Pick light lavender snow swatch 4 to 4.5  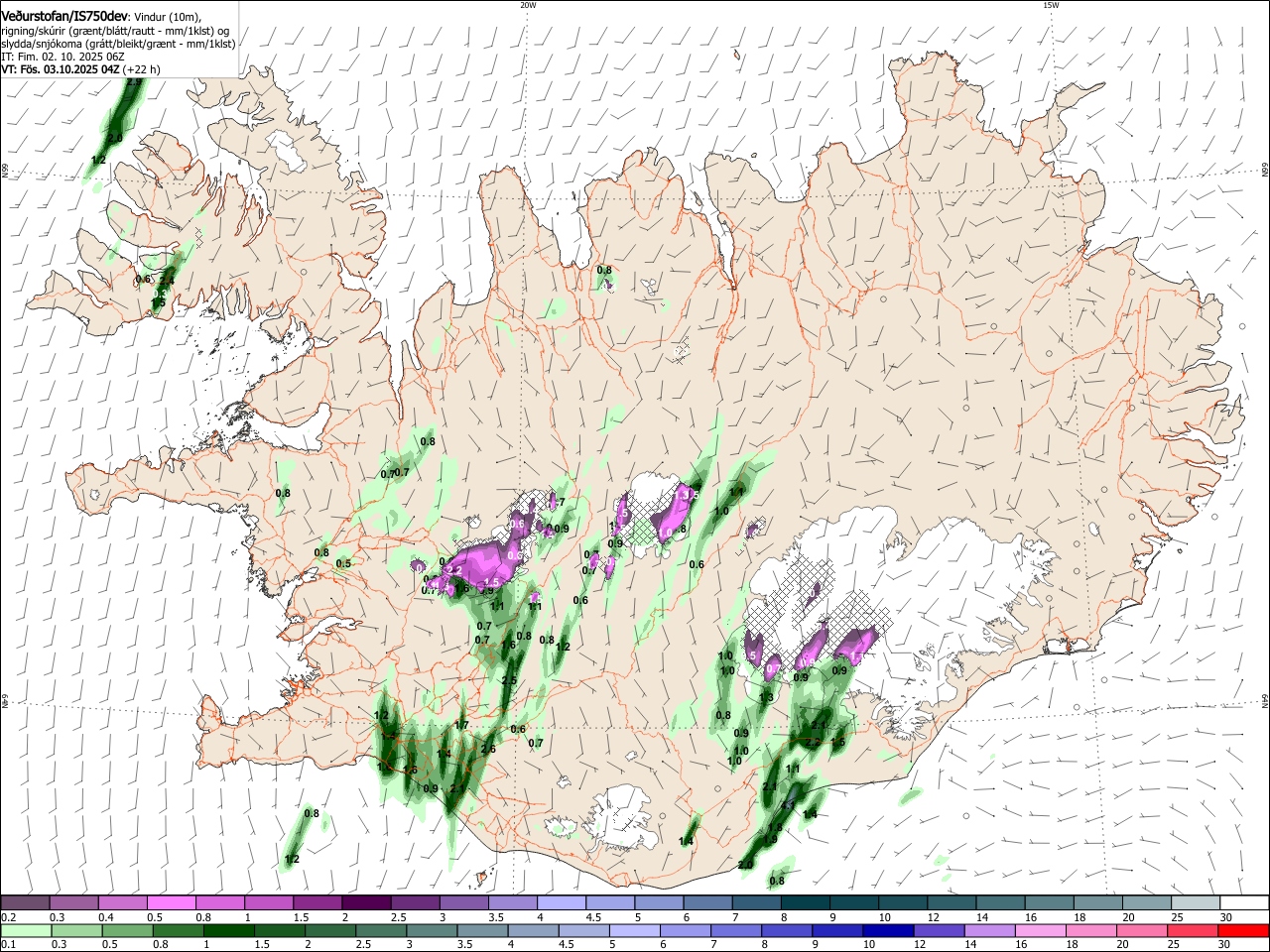[x=561, y=902]
